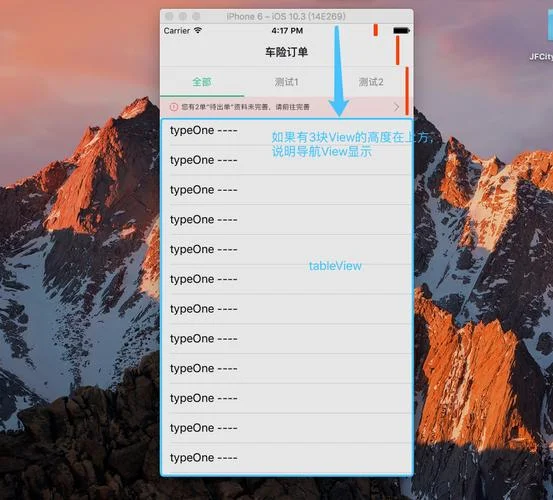
Task: Select the last typeOne row in table
Action: click(287, 458)
